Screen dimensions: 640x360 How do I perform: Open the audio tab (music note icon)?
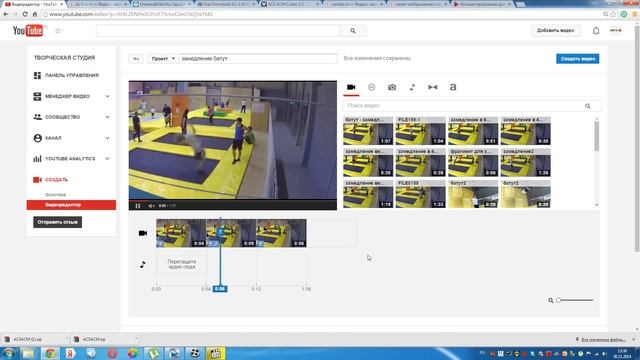click(412, 87)
